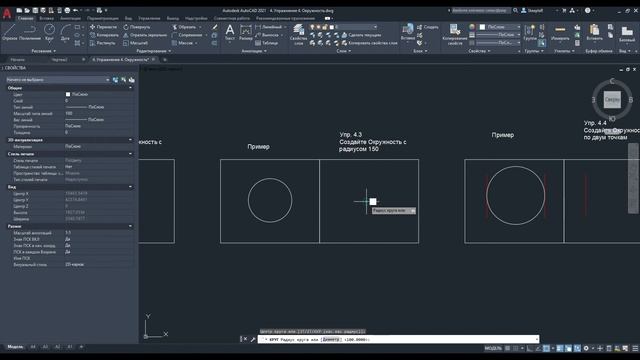Click the Отразить зеркально (Mirror) tool

(x=145, y=35)
